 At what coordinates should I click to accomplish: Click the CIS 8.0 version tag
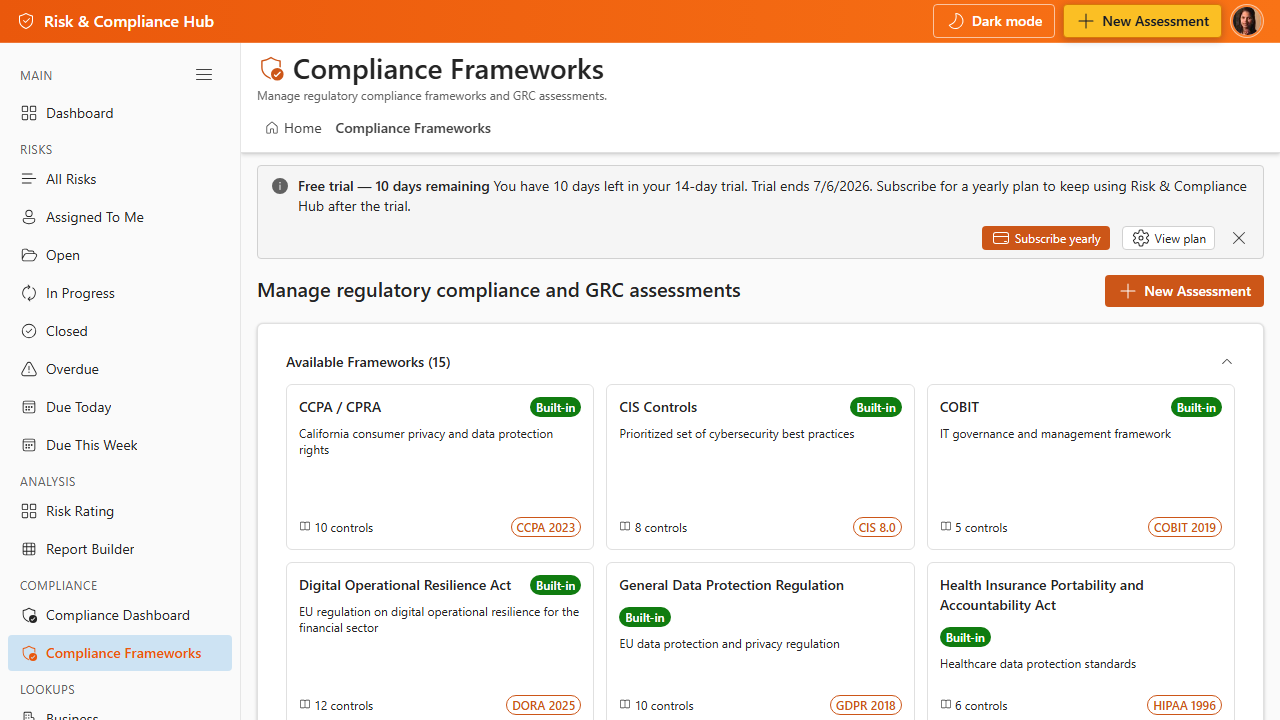click(x=878, y=527)
